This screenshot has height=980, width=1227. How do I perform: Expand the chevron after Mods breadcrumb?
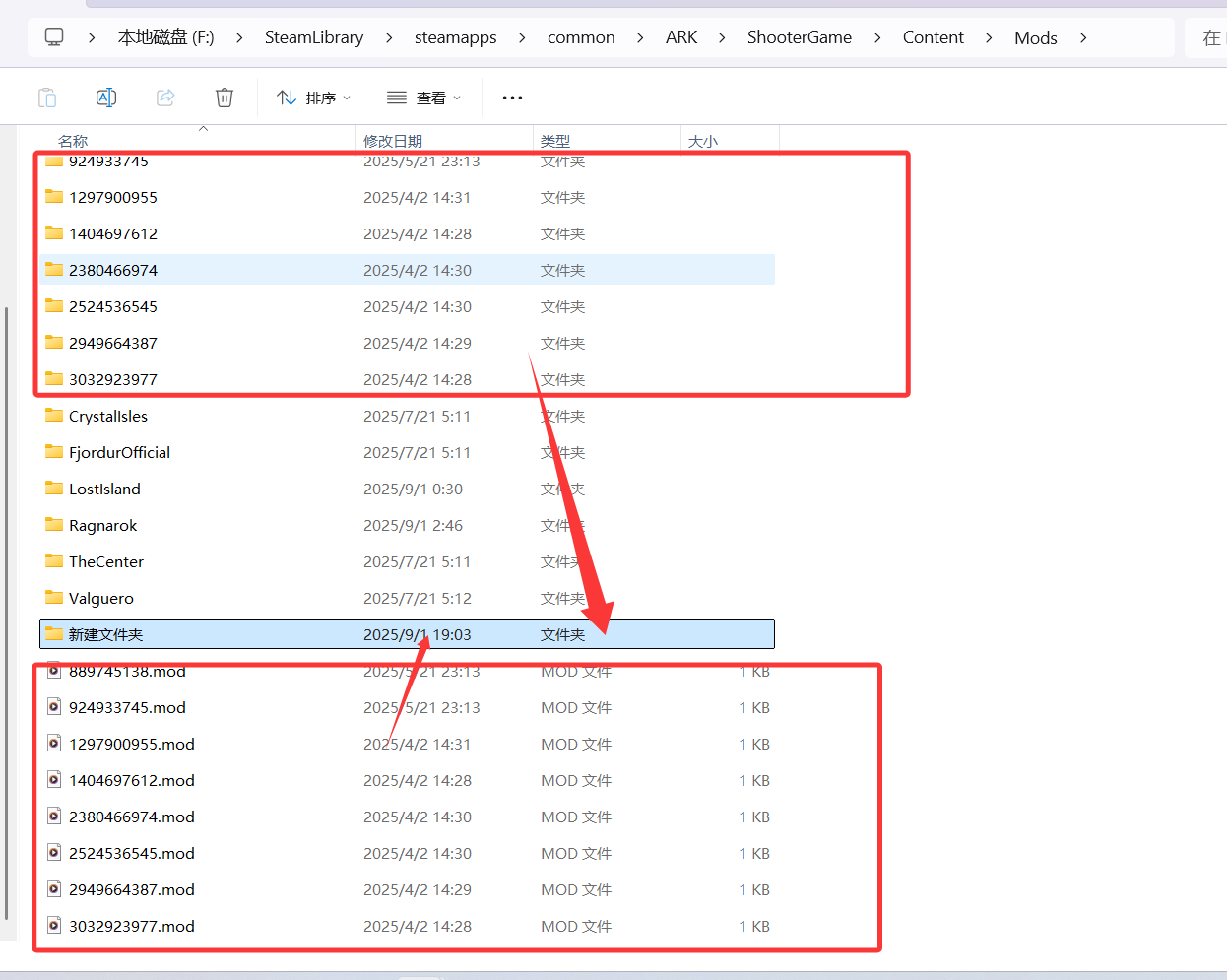click(1083, 37)
